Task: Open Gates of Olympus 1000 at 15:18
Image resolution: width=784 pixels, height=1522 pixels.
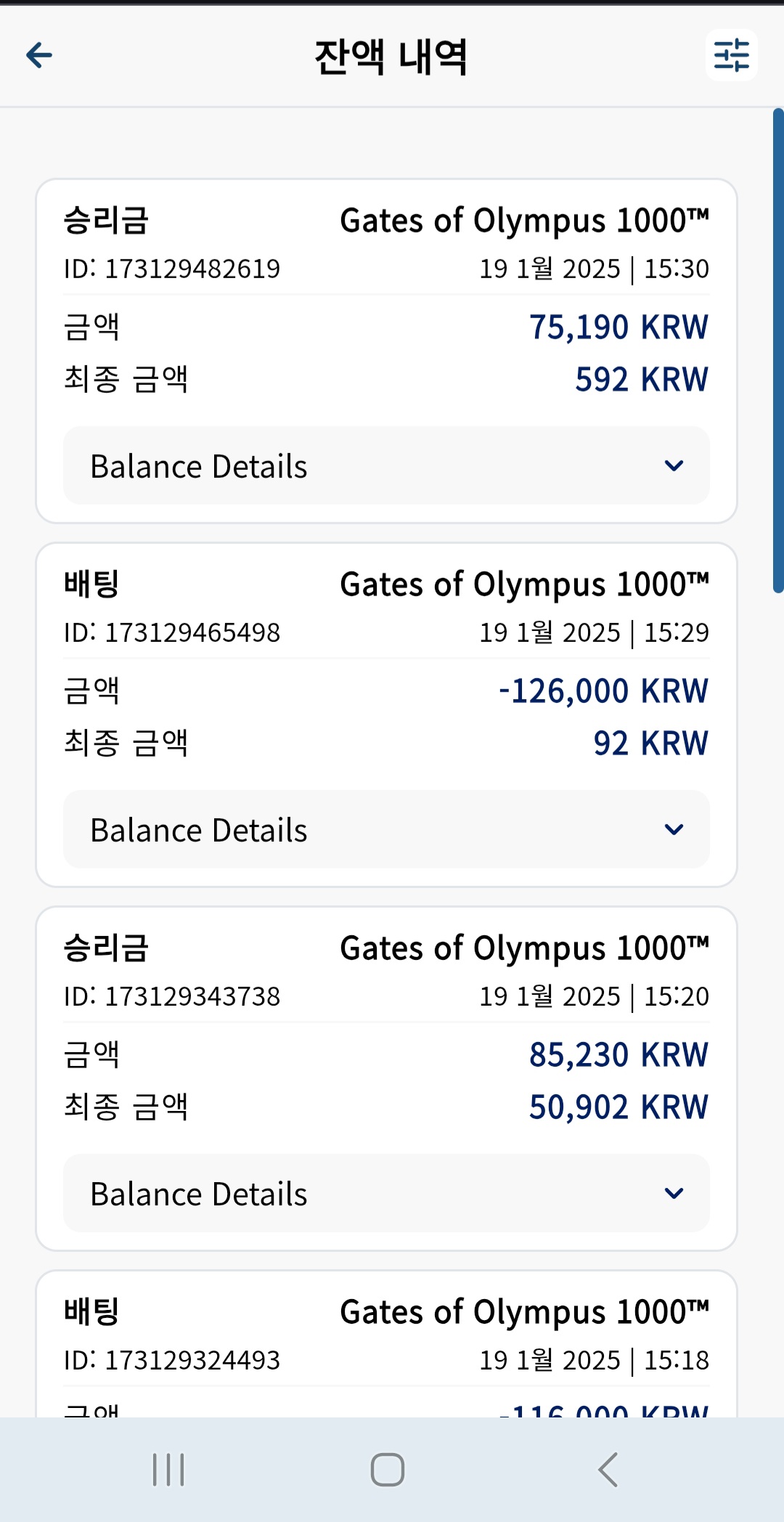Action: coord(524,1312)
